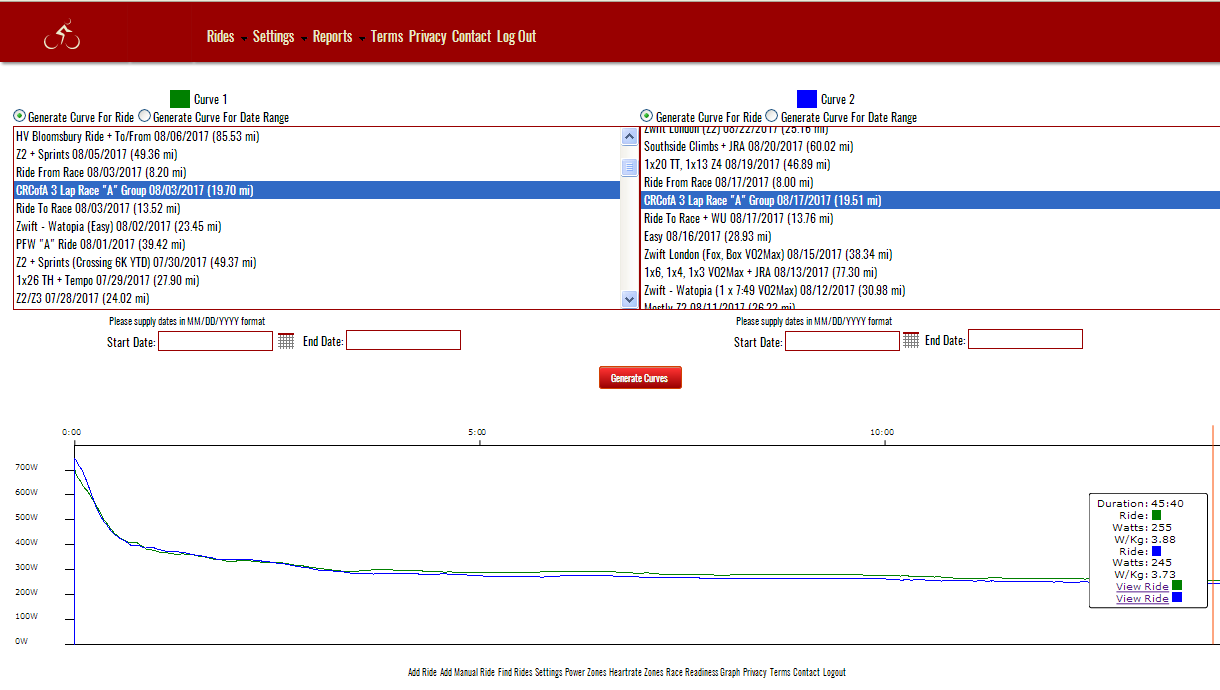Screen dimensions: 1220x690
Task: Select Curve 1 Generate Curve For Ride
Action: 19,117
